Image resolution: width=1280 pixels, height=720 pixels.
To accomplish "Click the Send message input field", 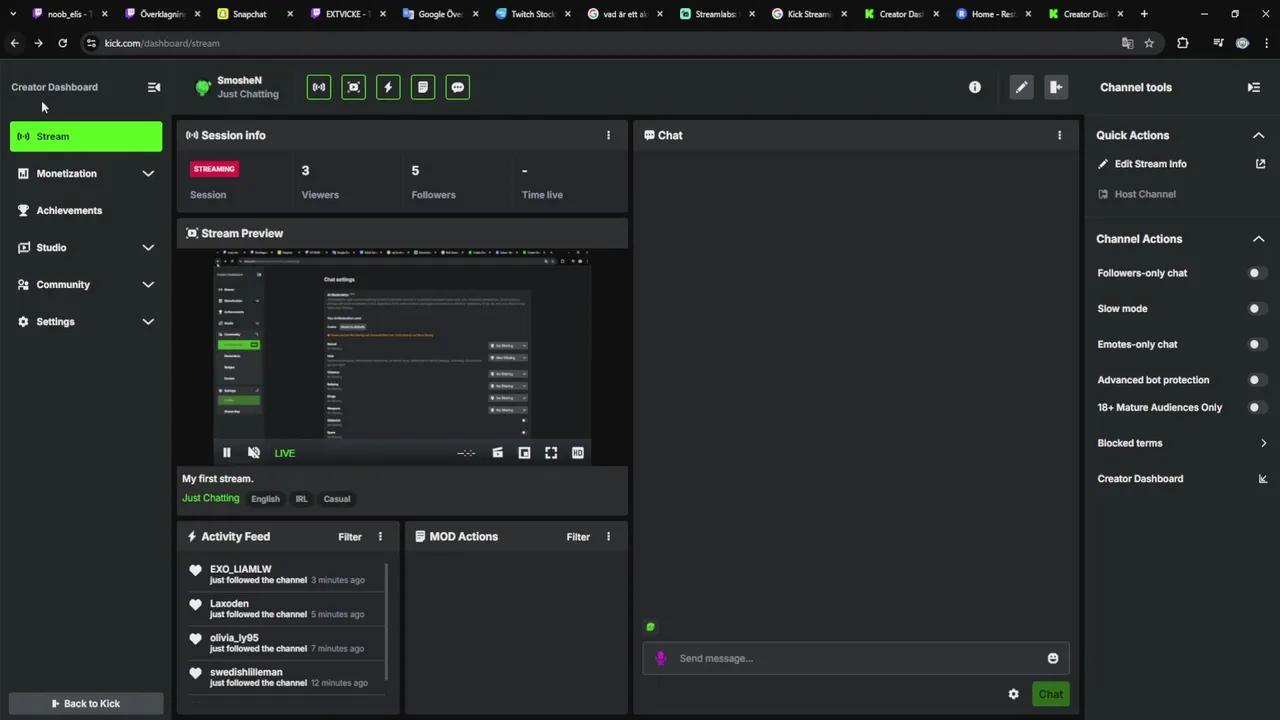I will [856, 658].
